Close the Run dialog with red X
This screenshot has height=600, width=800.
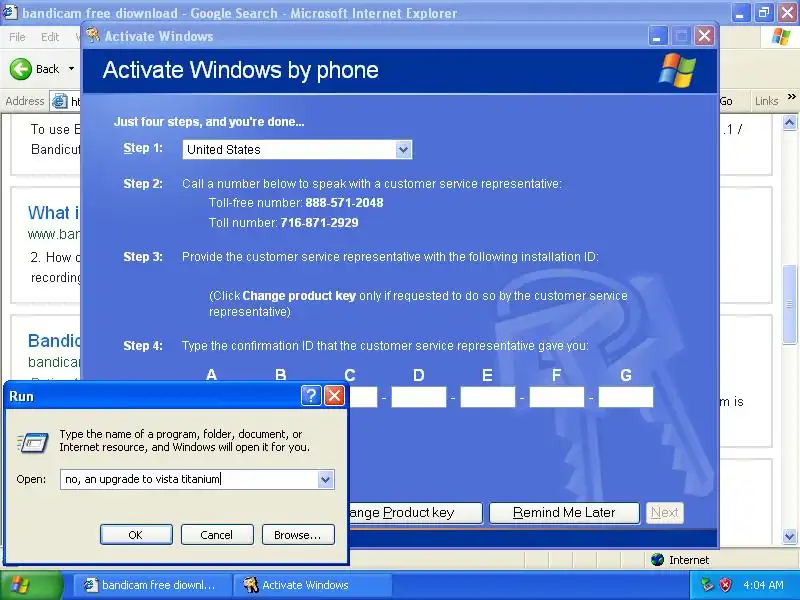click(x=334, y=395)
